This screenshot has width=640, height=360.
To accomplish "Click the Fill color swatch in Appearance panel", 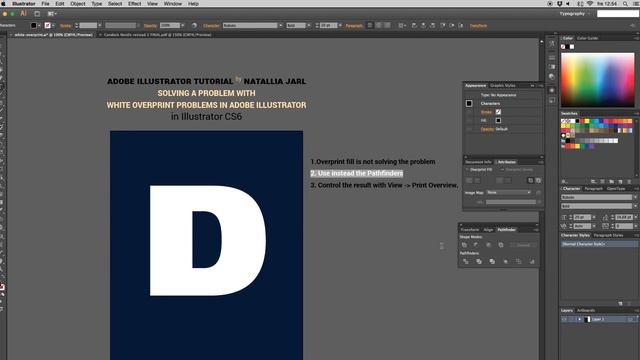I will click(498, 120).
